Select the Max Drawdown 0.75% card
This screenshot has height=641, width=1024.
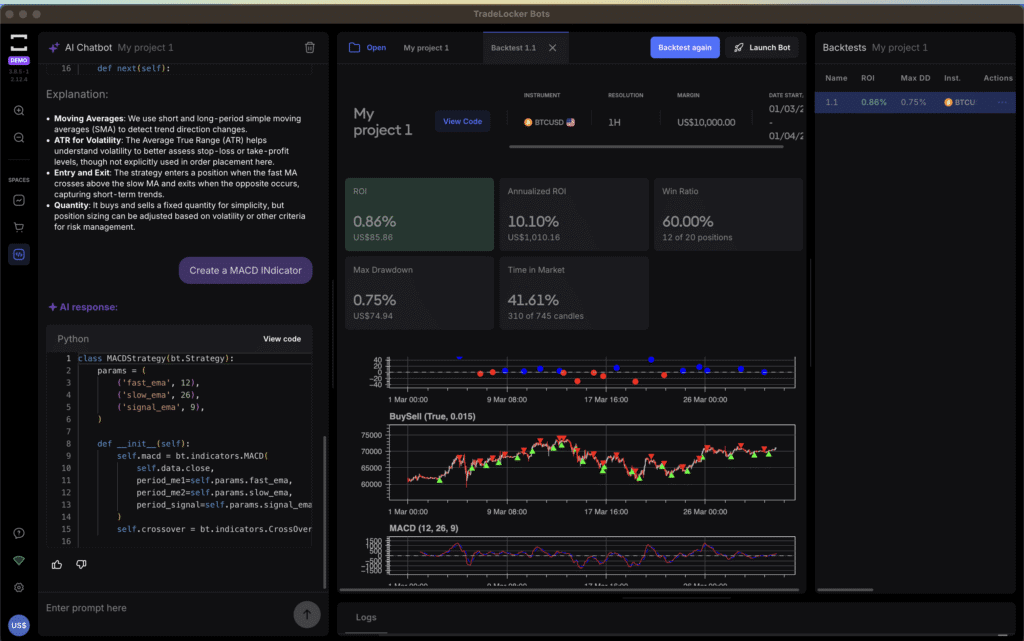click(419, 293)
